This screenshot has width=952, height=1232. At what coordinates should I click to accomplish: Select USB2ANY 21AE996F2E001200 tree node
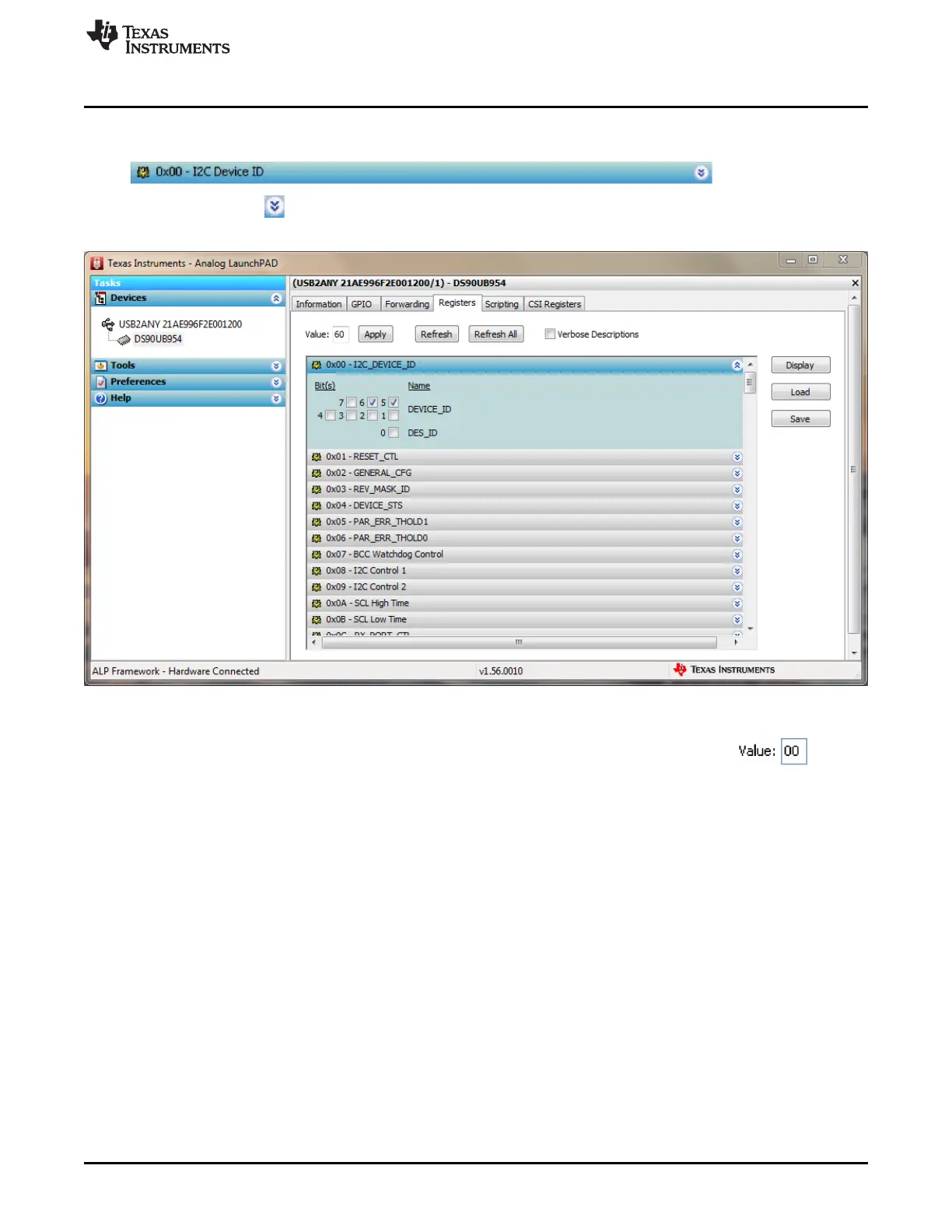coord(180,324)
